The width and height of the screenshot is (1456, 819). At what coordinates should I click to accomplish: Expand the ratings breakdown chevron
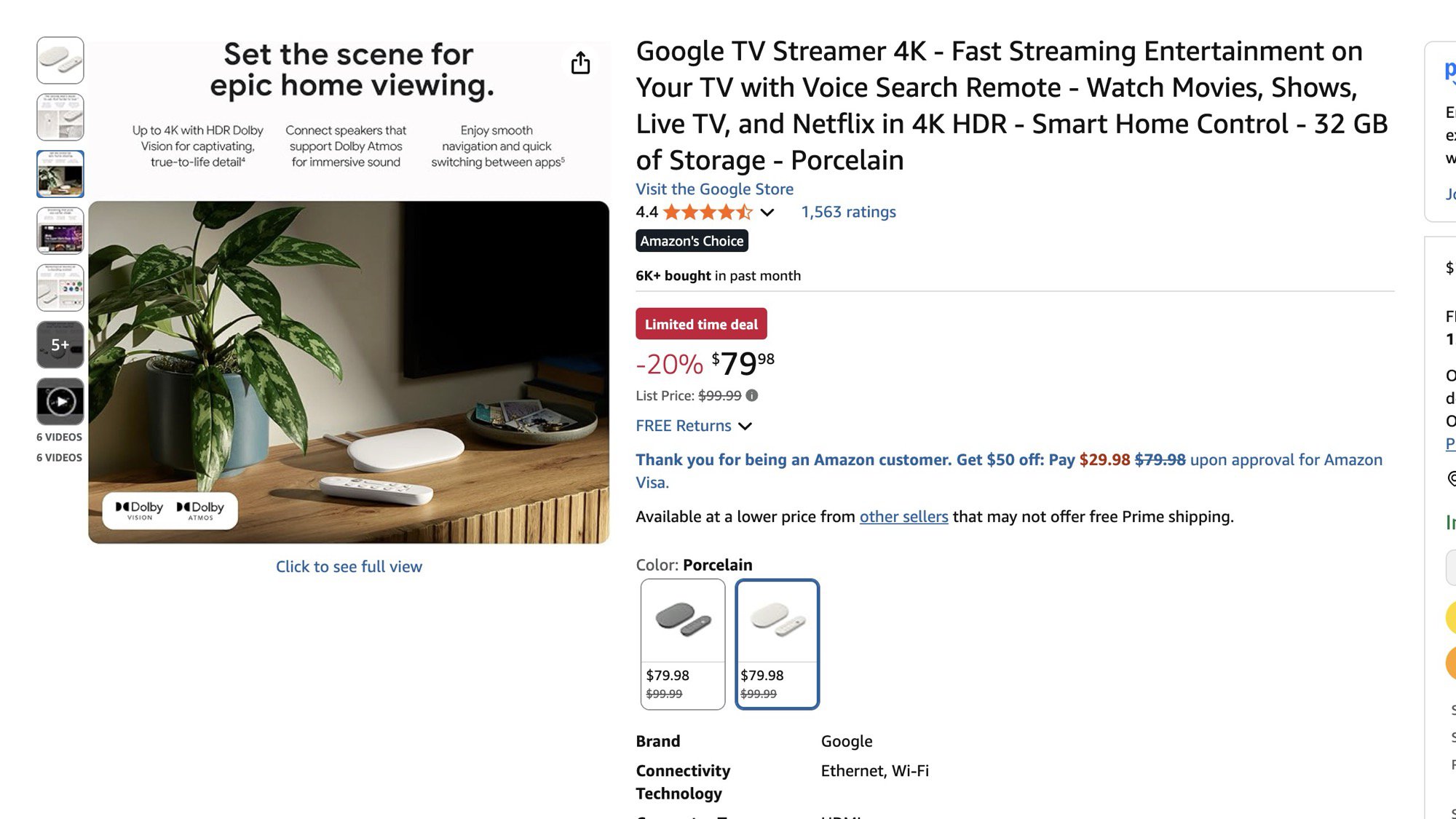[767, 213]
